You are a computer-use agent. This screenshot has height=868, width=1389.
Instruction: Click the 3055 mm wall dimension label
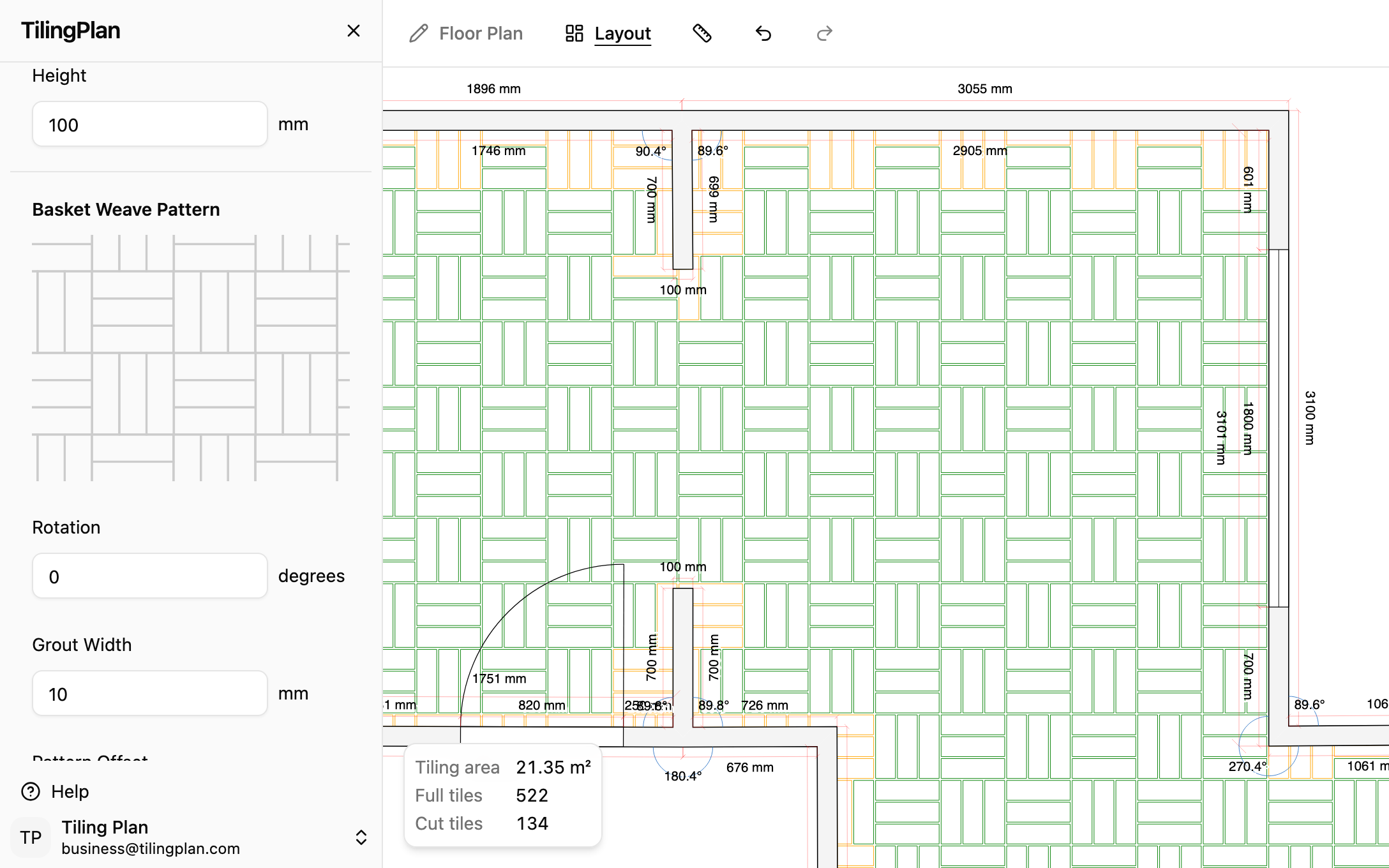point(985,89)
